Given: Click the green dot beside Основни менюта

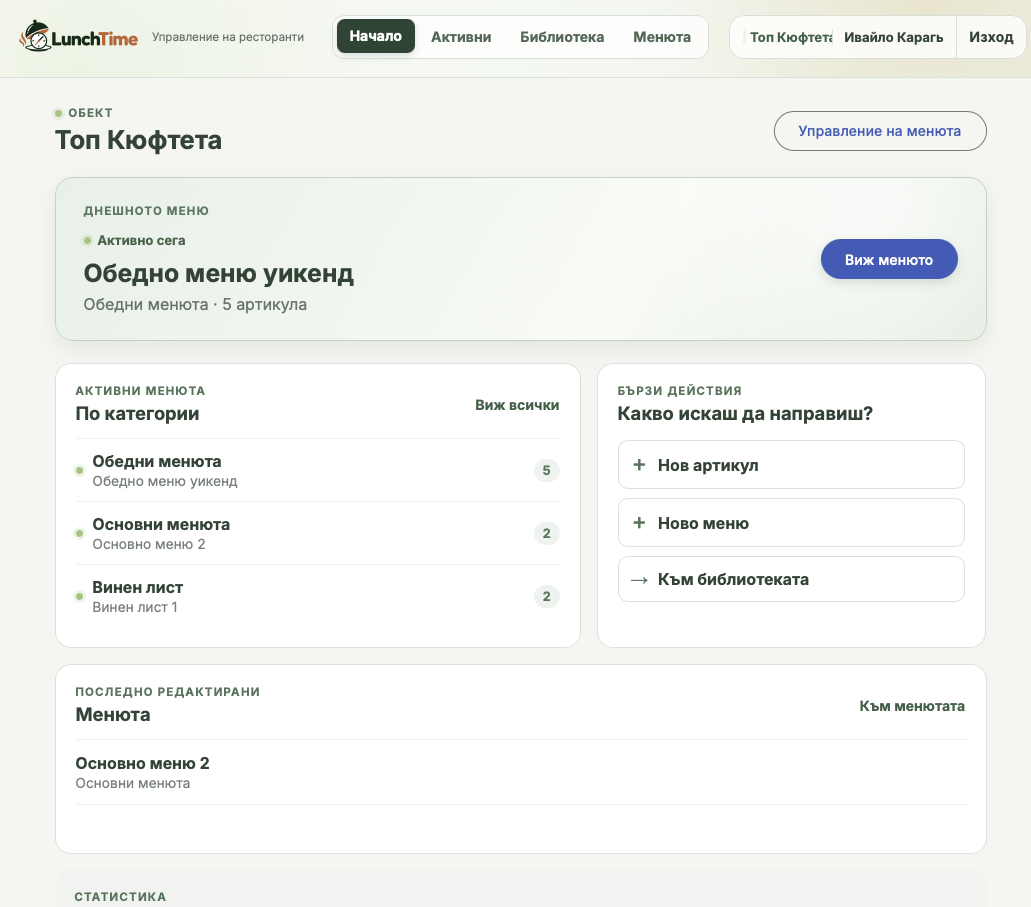Looking at the screenshot, I should point(80,533).
